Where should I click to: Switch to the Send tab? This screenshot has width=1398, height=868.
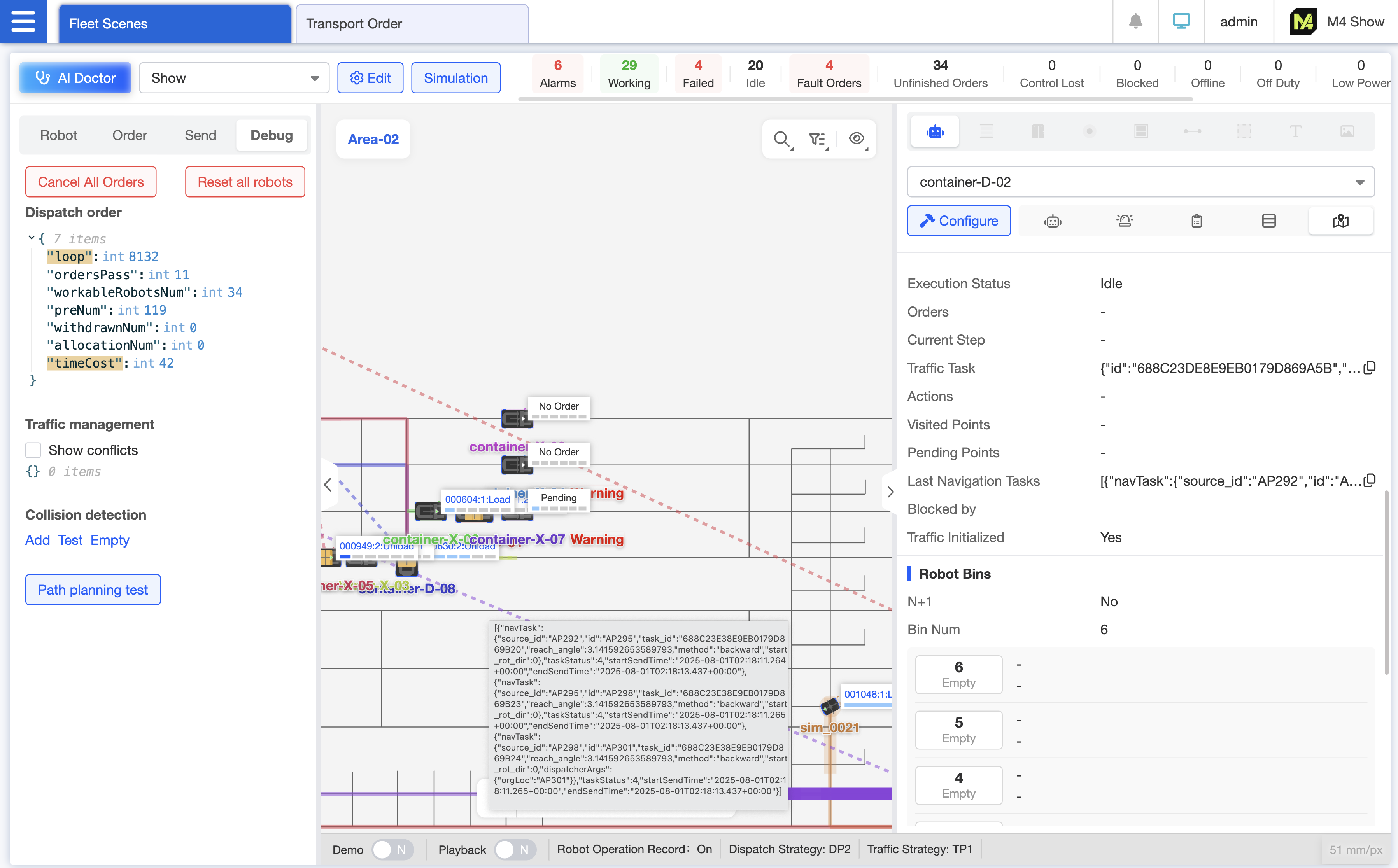click(x=200, y=135)
